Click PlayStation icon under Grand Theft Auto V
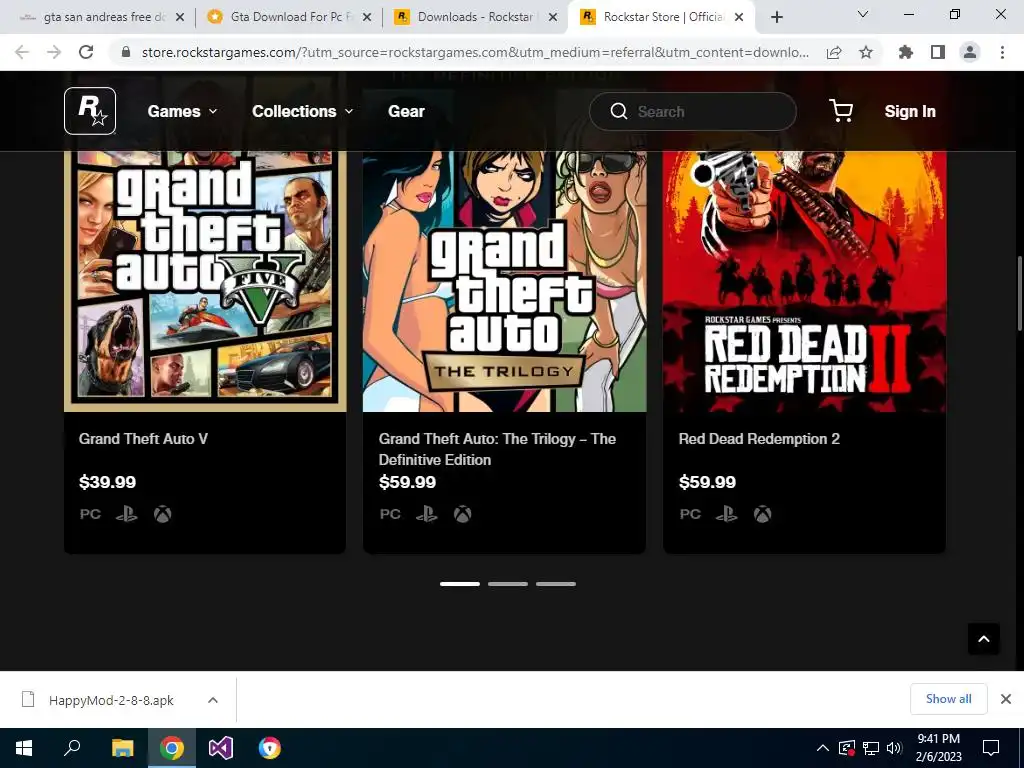This screenshot has width=1024, height=768. tap(127, 514)
